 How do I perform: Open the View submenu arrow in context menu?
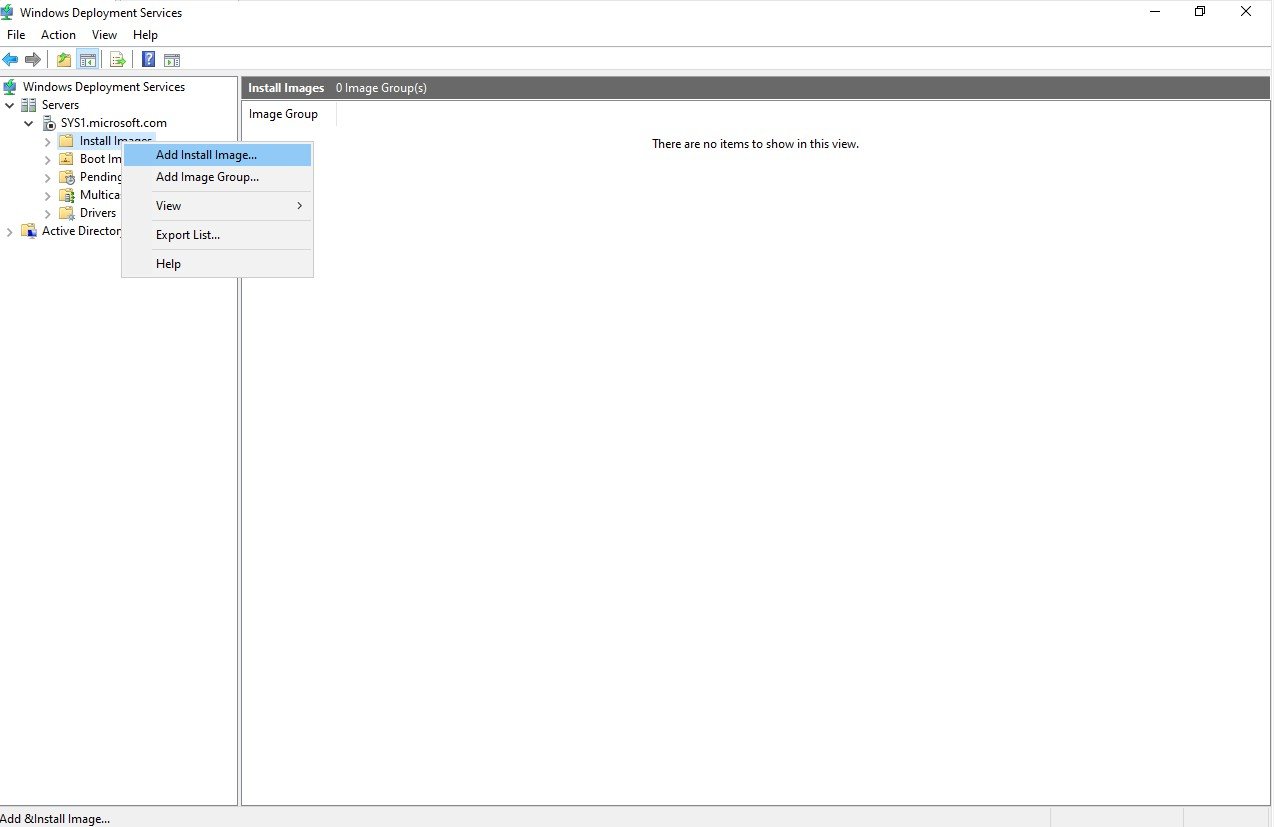[299, 206]
